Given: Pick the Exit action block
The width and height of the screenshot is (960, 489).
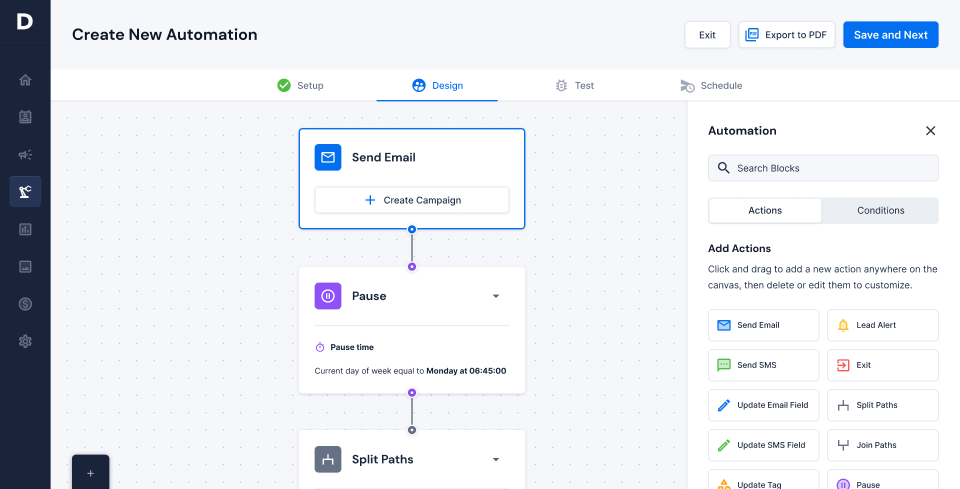Looking at the screenshot, I should (883, 365).
